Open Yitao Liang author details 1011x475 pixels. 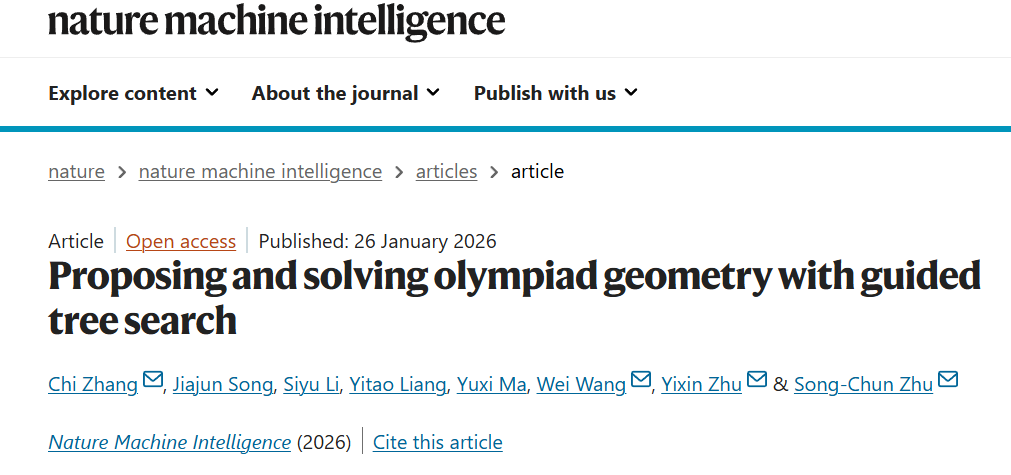coord(397,384)
